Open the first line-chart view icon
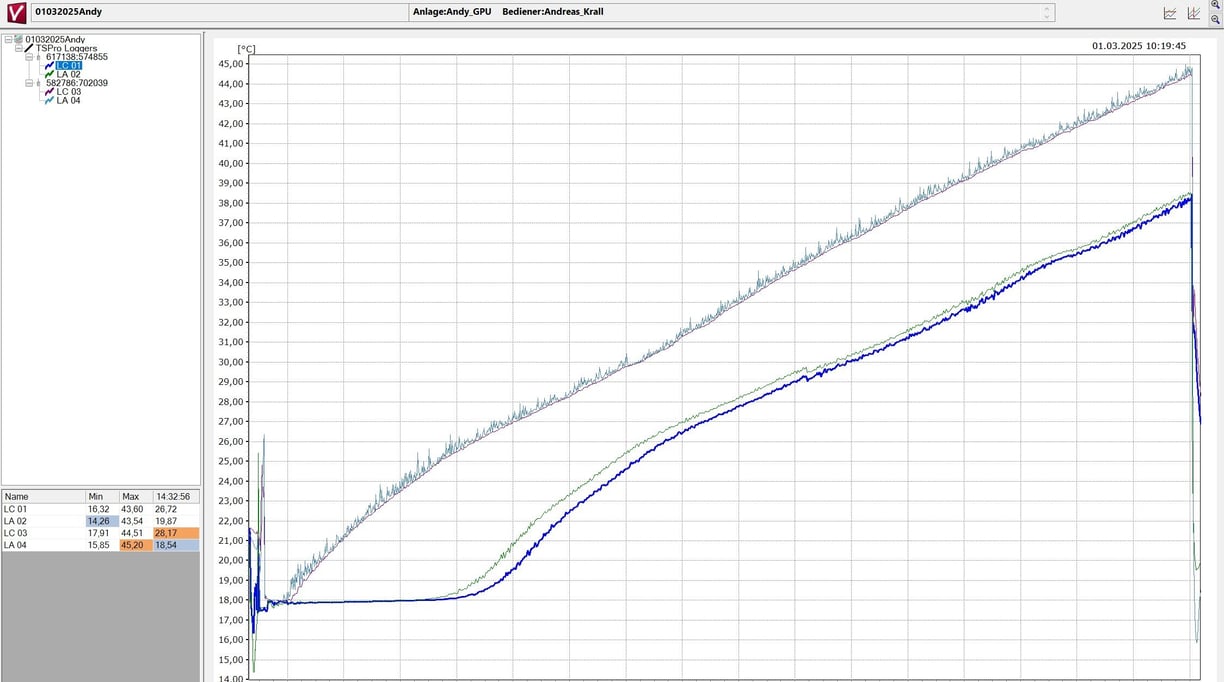This screenshot has width=1224, height=682. point(1170,13)
